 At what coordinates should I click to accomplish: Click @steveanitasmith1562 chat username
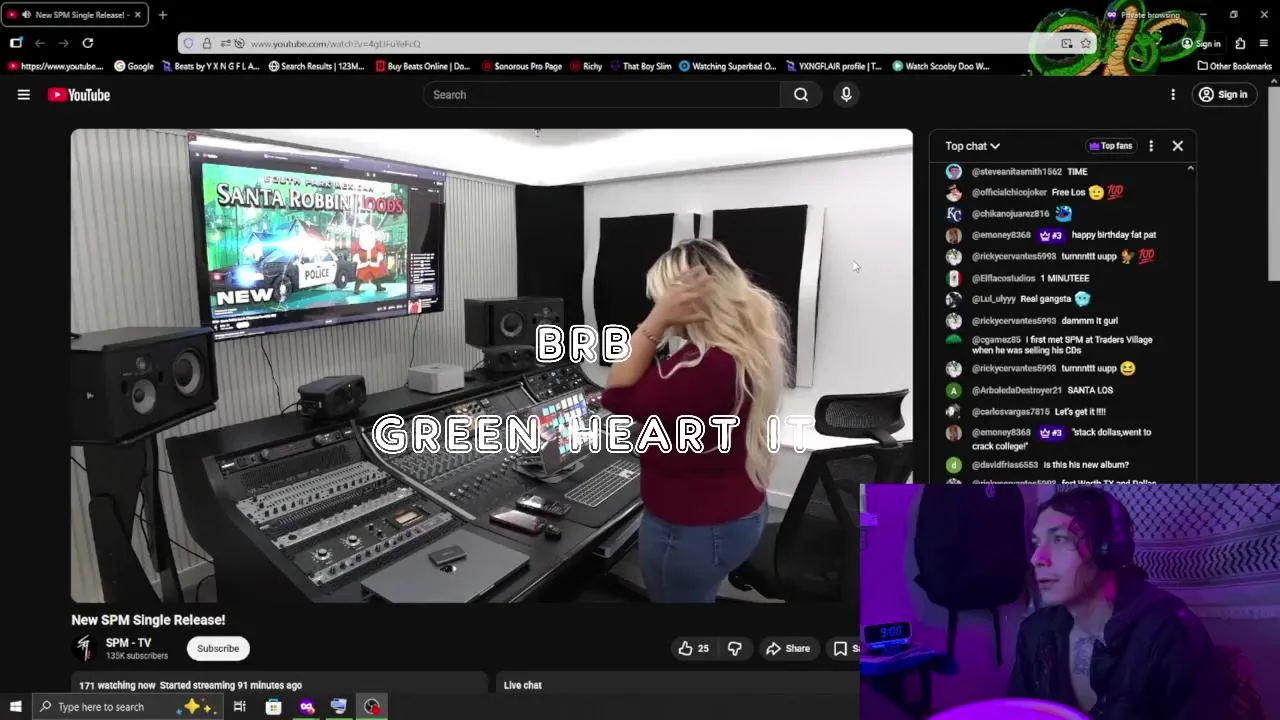click(x=1016, y=172)
